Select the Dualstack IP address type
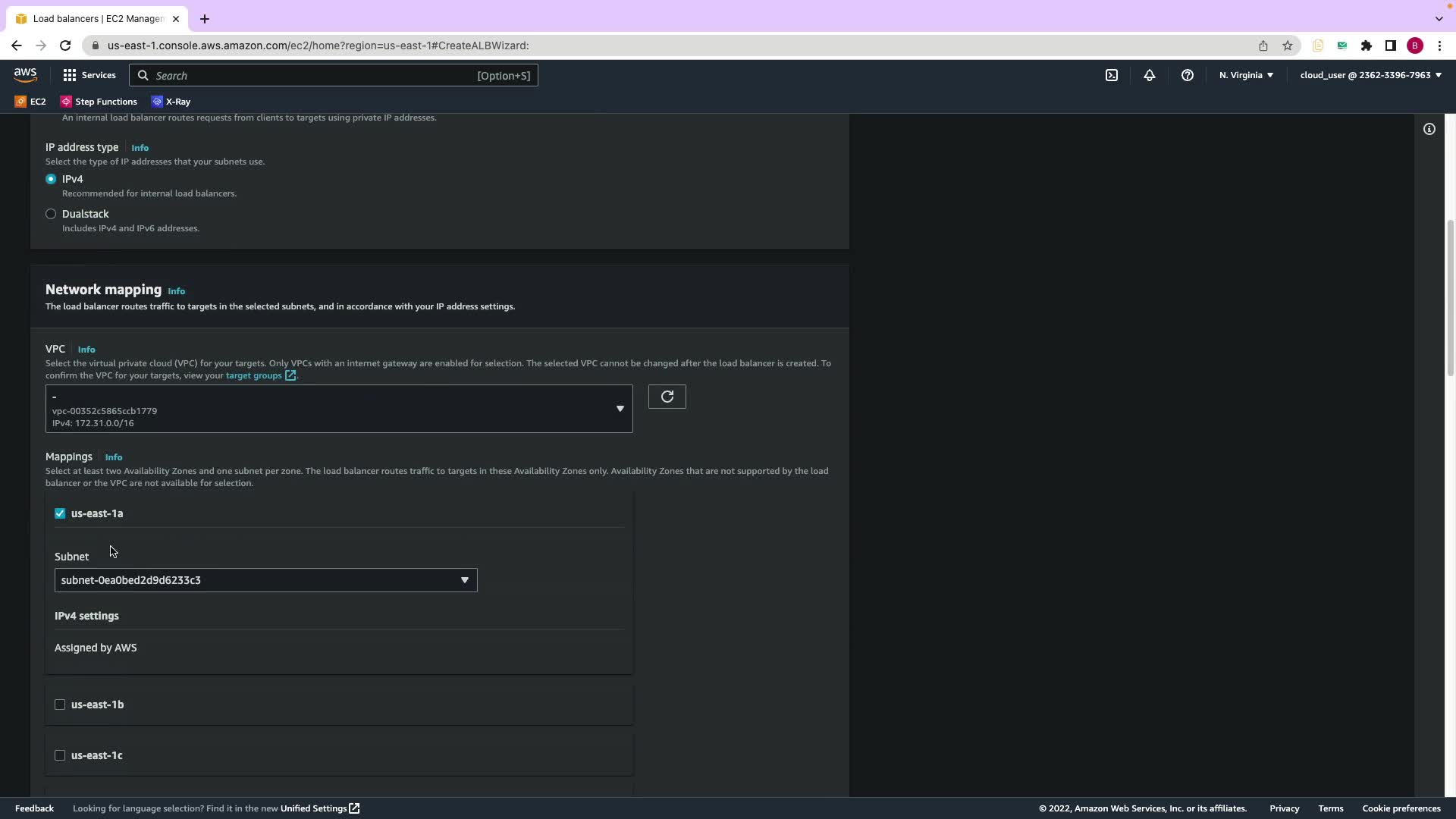Screen dimensions: 1456x819 pos(51,214)
